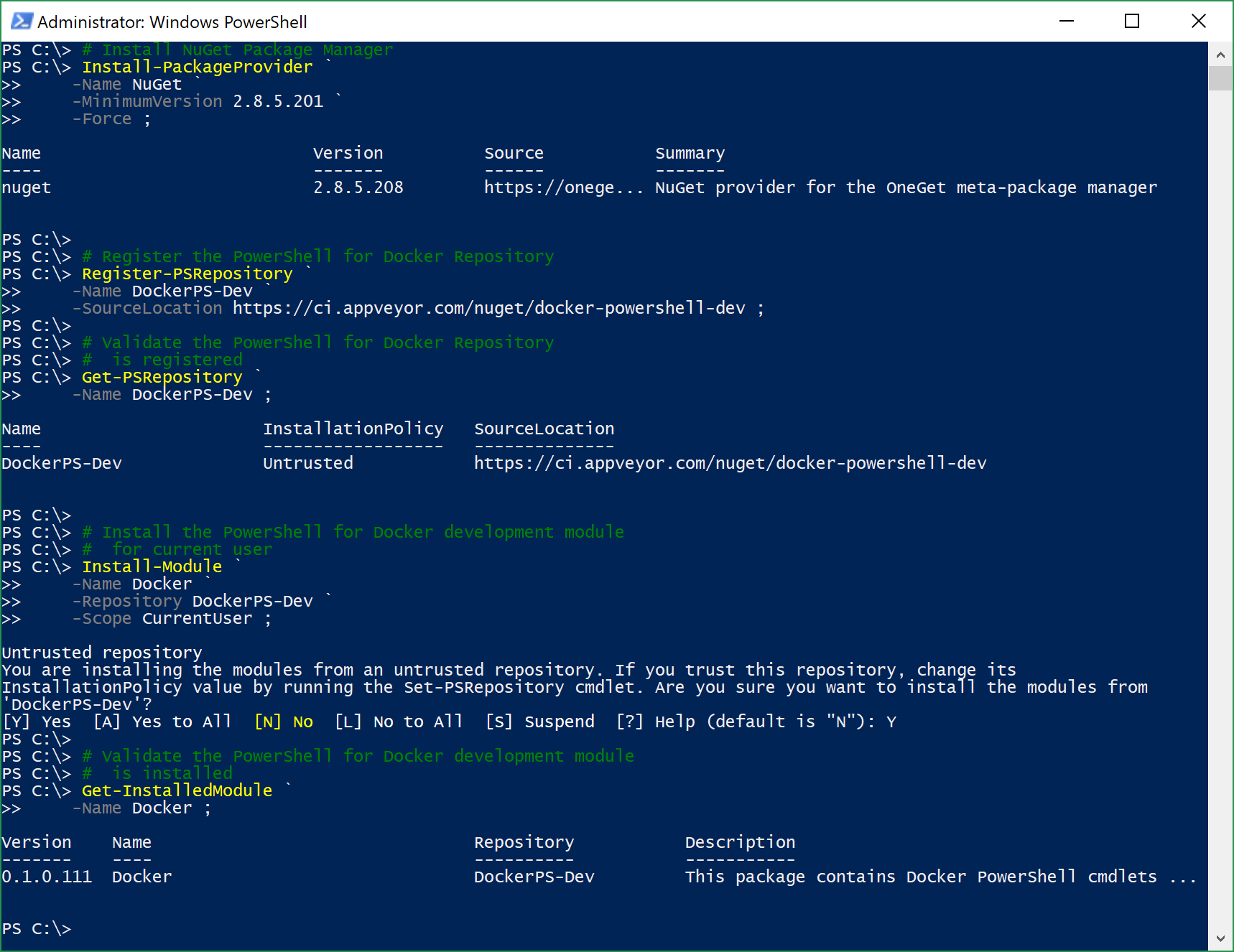
Task: Click the appveyor URL in repository output table
Action: pyautogui.click(x=730, y=463)
